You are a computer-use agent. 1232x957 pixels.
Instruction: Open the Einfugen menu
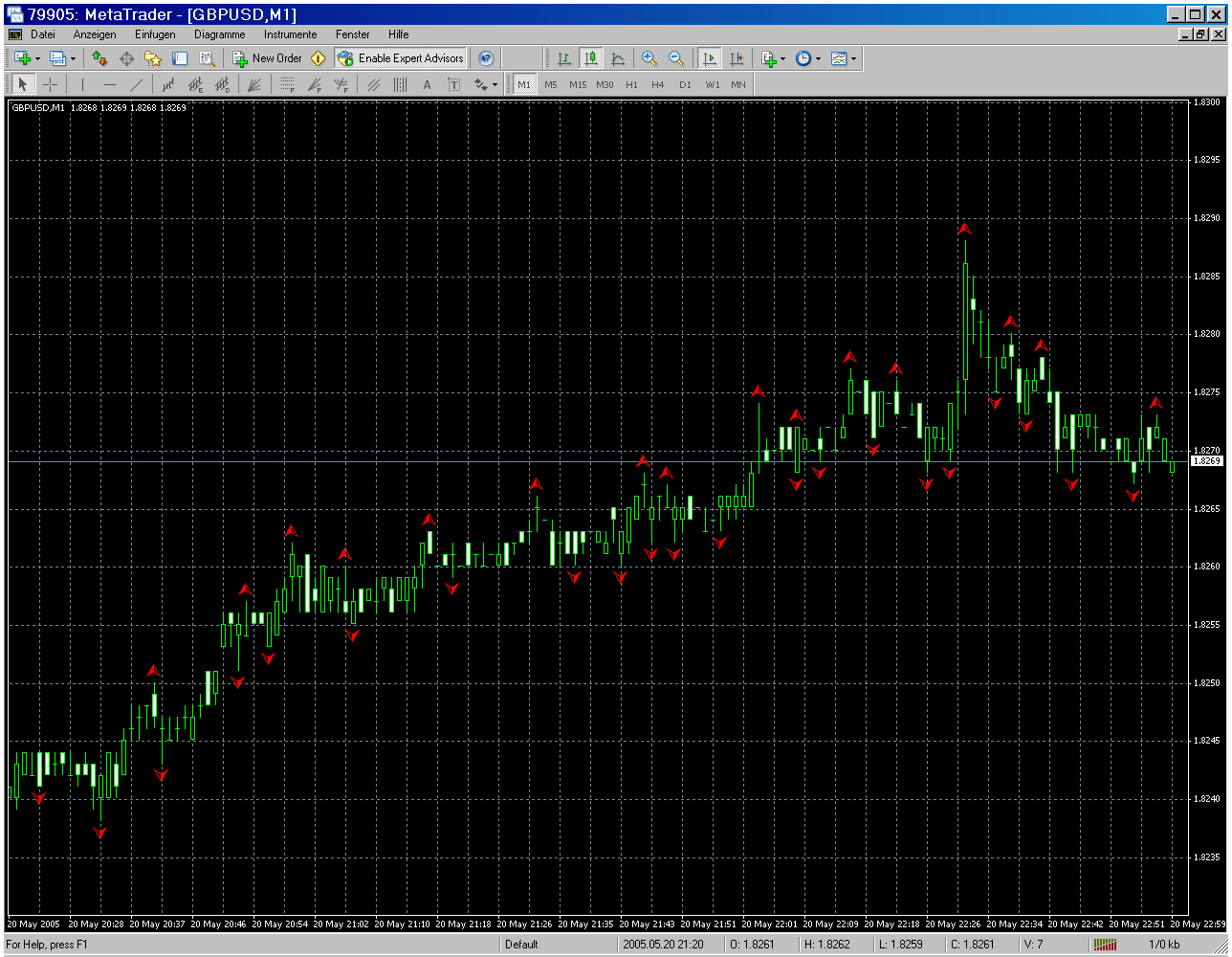(x=155, y=34)
